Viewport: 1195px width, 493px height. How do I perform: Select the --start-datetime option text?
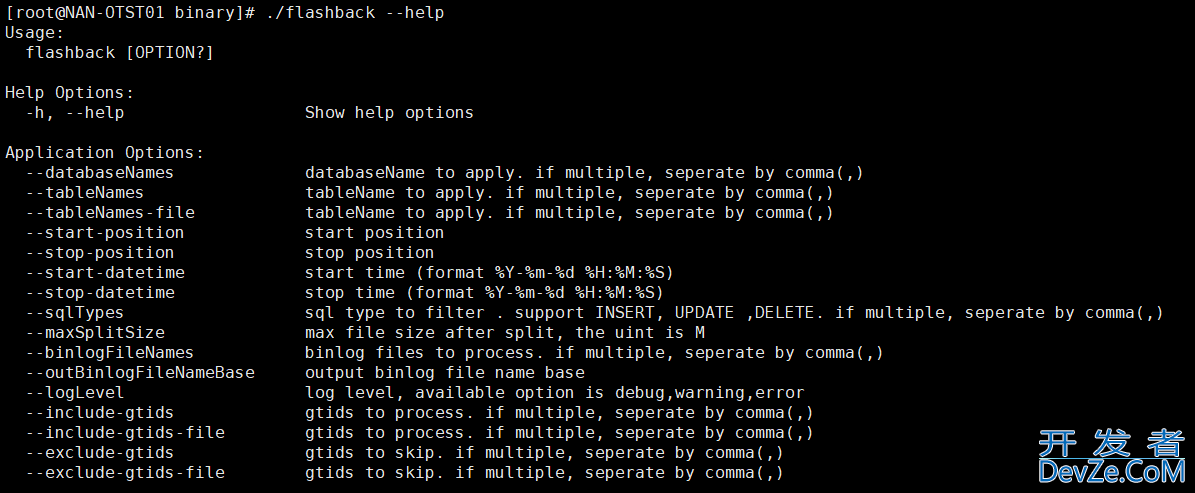coord(104,273)
